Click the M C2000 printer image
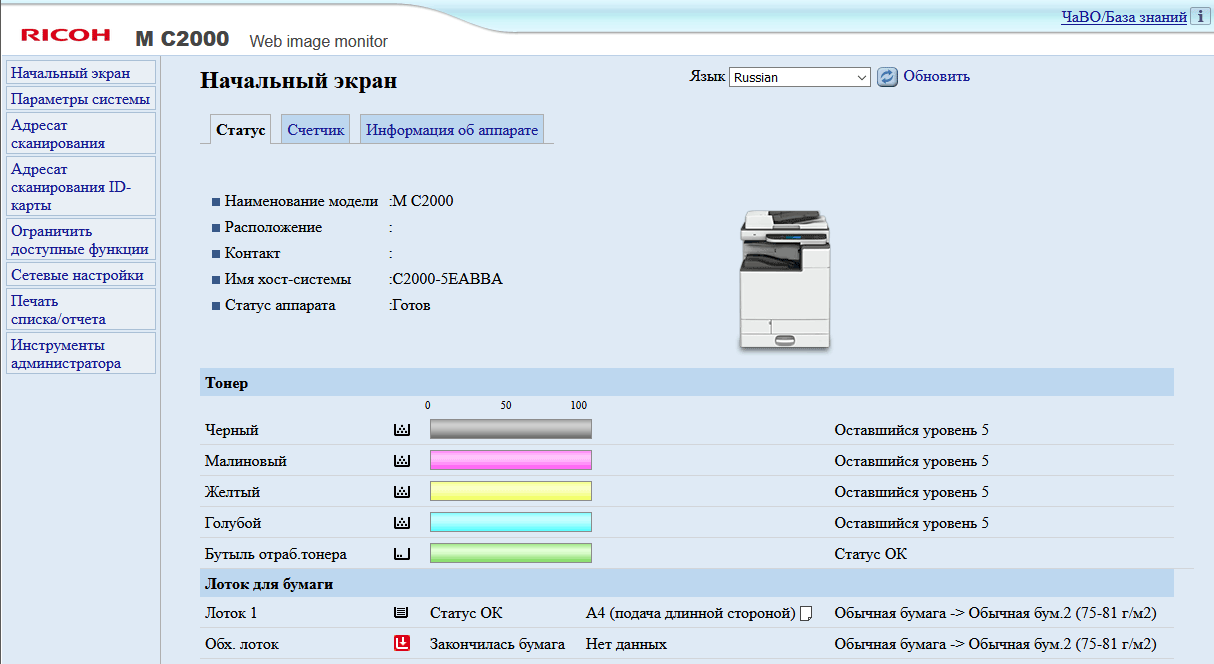The width and height of the screenshot is (1214, 664). [785, 280]
